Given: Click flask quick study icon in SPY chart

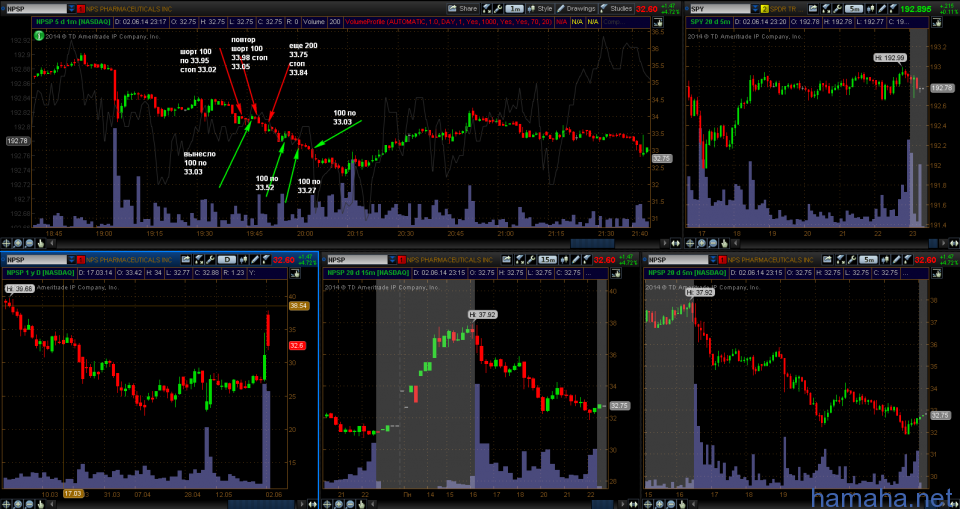Looking at the screenshot, I should click(826, 9).
